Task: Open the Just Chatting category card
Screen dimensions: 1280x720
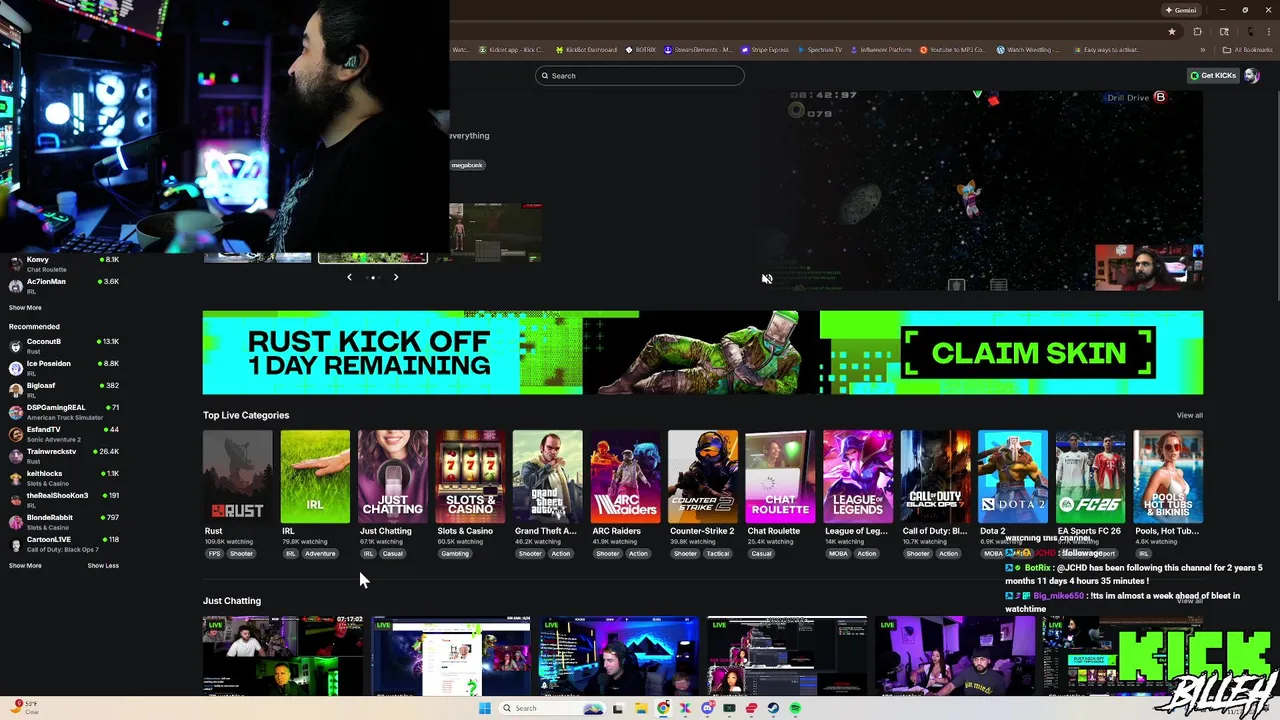Action: [393, 477]
